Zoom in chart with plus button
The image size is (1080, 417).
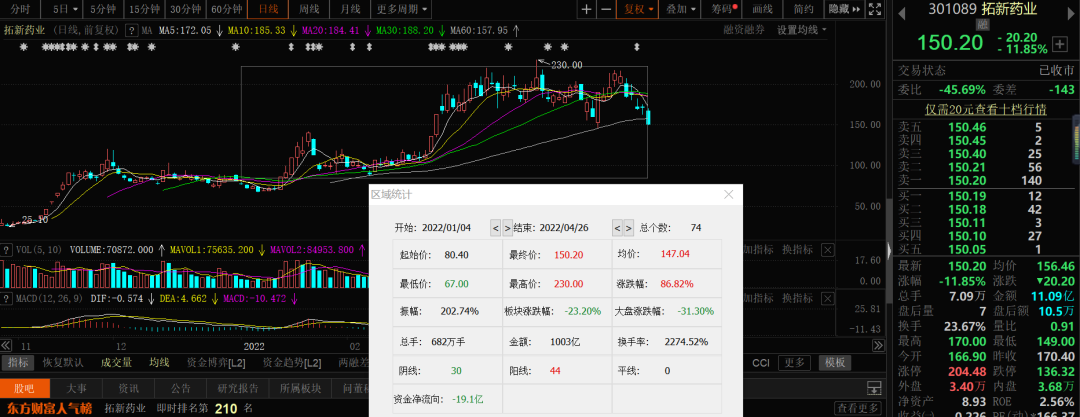(586, 10)
